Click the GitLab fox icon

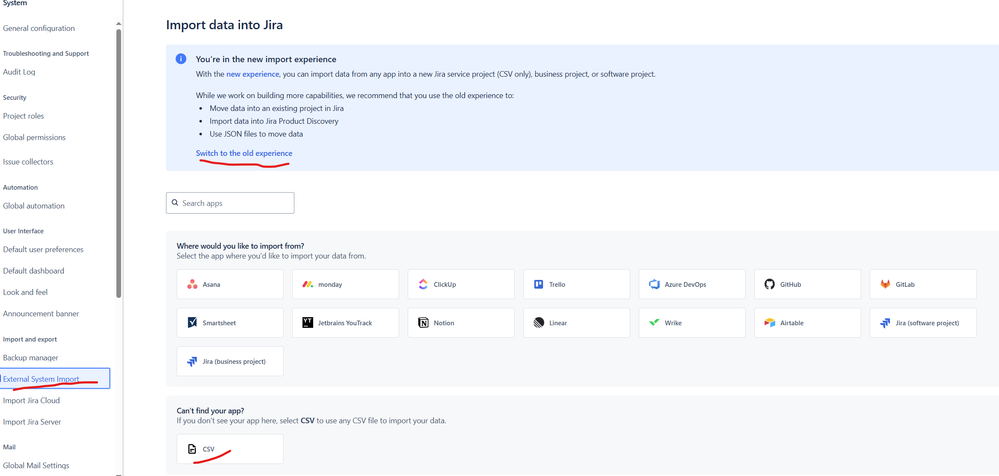pyautogui.click(x=885, y=285)
